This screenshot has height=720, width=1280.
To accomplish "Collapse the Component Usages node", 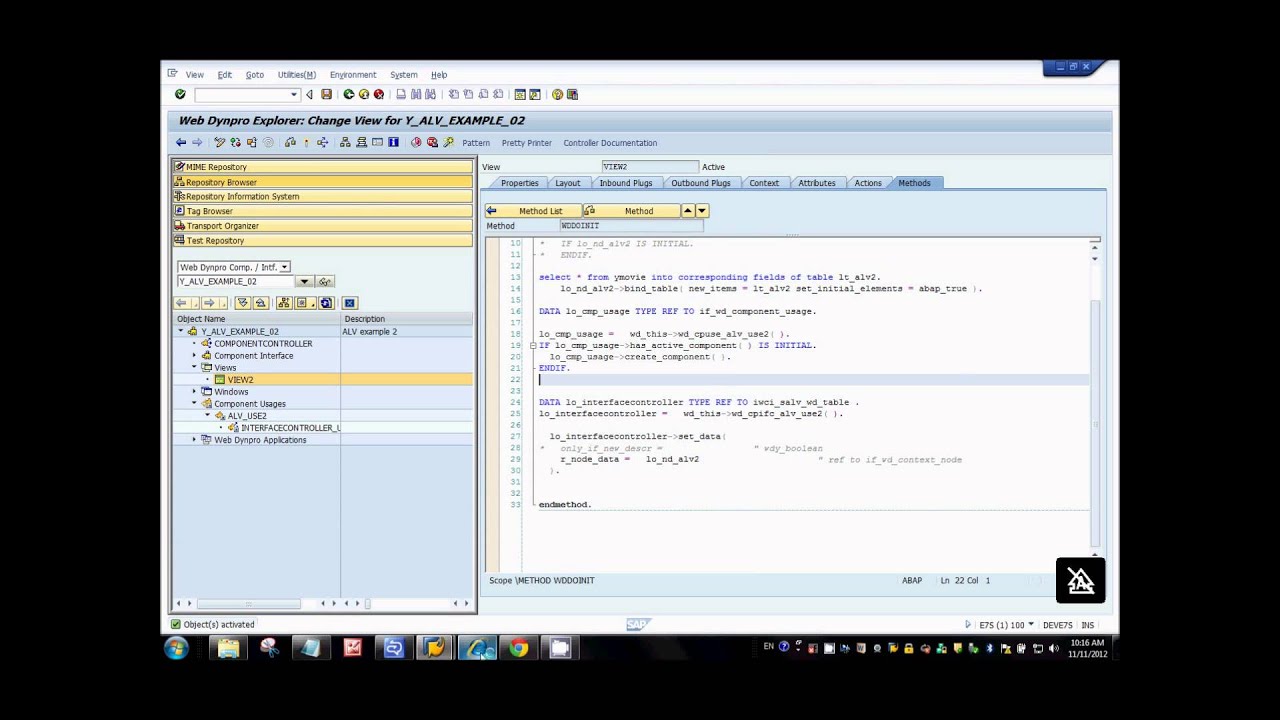I will (x=195, y=404).
